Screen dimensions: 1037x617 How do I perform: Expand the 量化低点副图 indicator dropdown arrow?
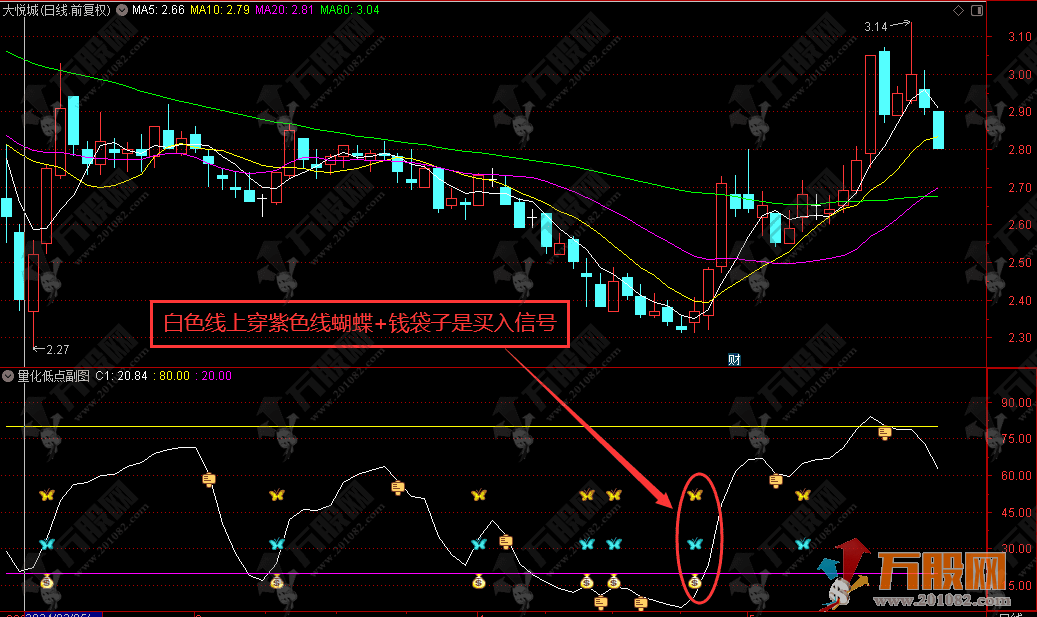8,376
